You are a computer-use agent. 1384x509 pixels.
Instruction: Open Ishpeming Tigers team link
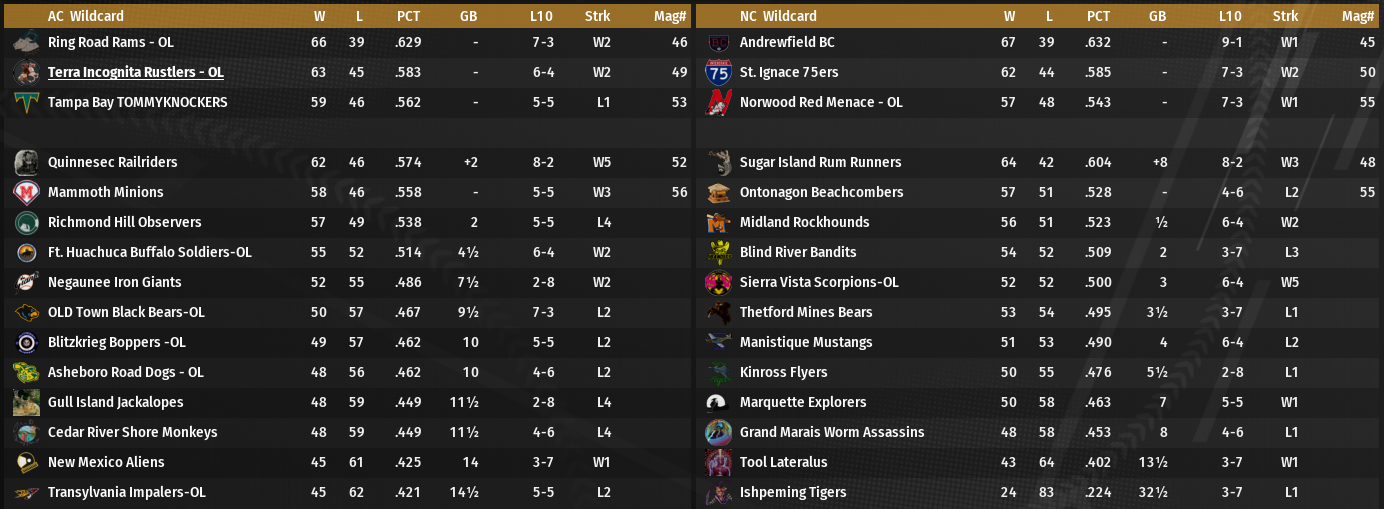tap(792, 492)
